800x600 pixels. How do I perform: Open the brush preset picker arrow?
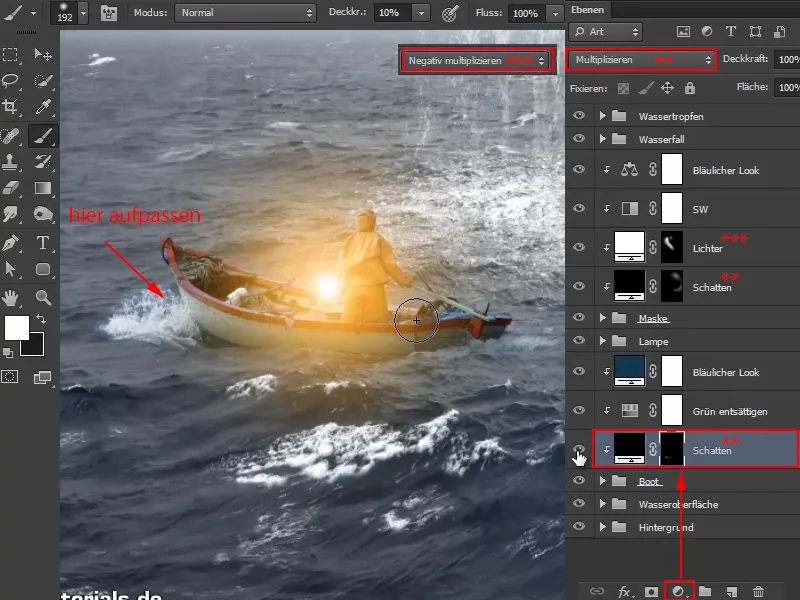(x=84, y=13)
